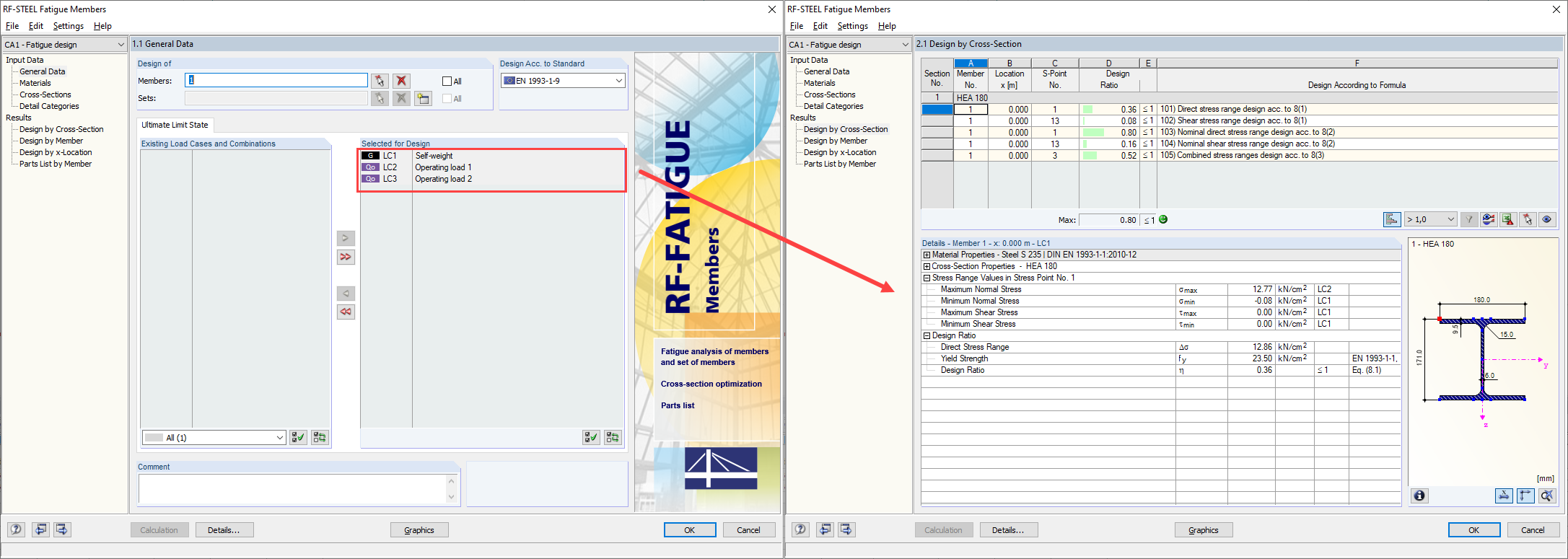The image size is (1568, 559).
Task: Export results table to Excel icon
Action: (x=1508, y=219)
